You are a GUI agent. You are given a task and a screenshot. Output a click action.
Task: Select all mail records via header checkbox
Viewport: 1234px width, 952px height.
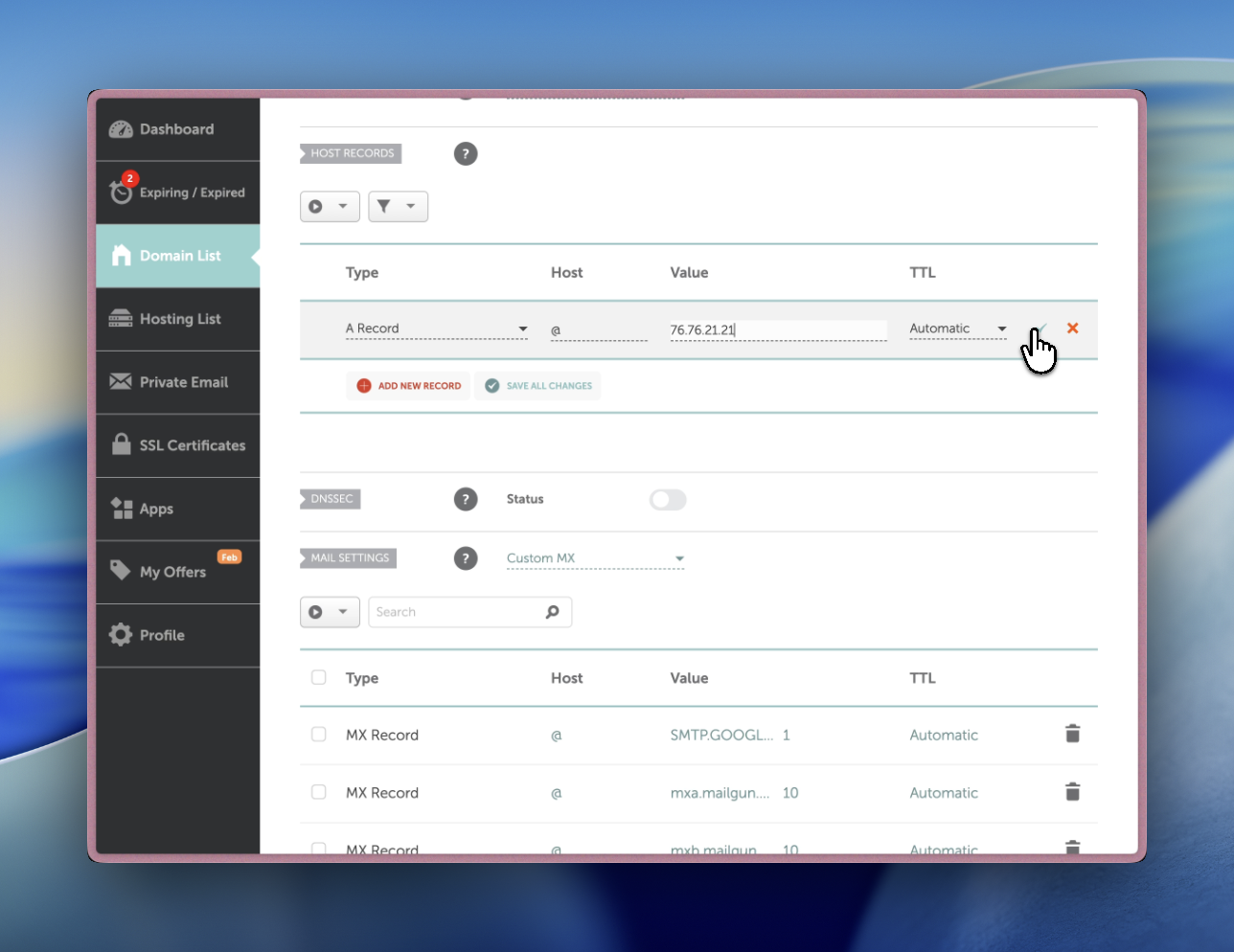[x=318, y=676]
